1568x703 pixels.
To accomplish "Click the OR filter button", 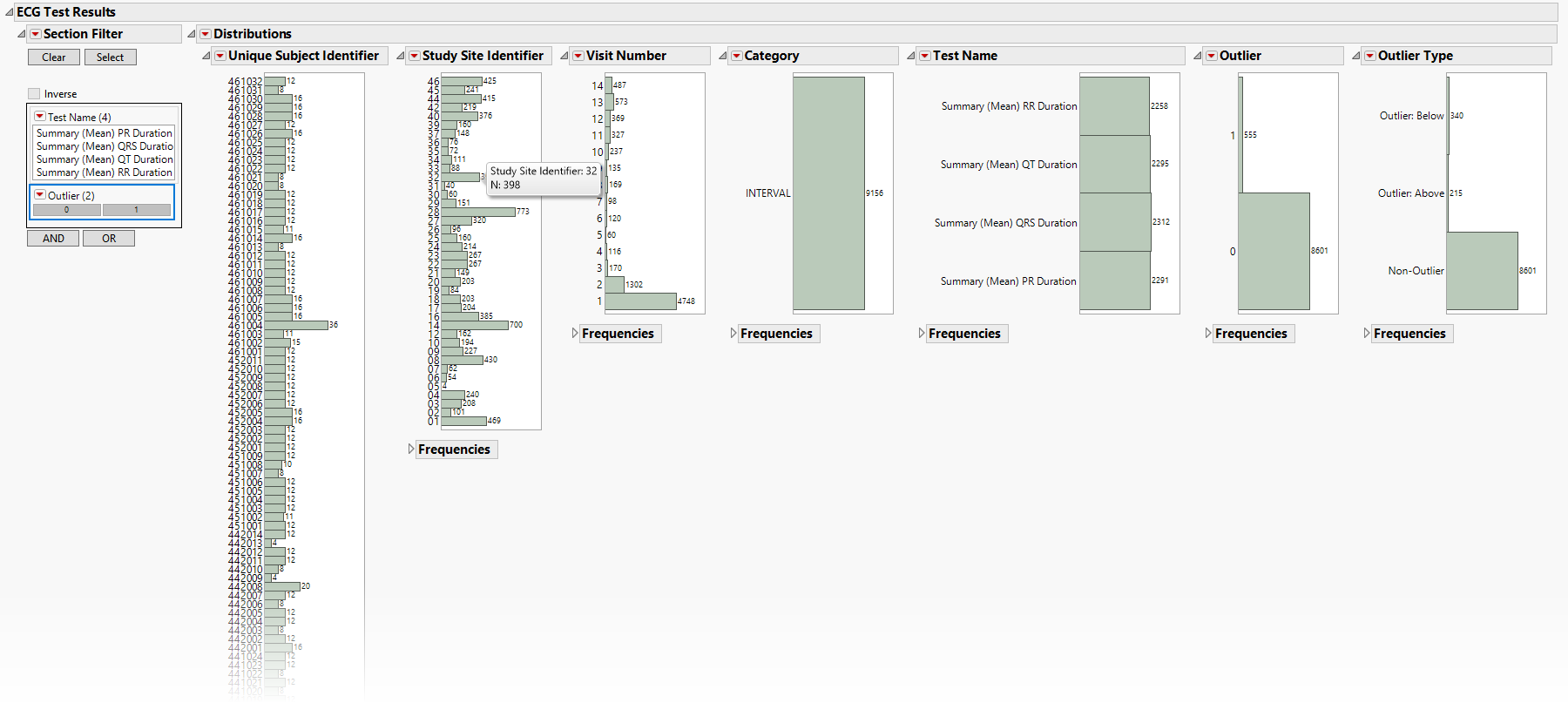I will 109,239.
